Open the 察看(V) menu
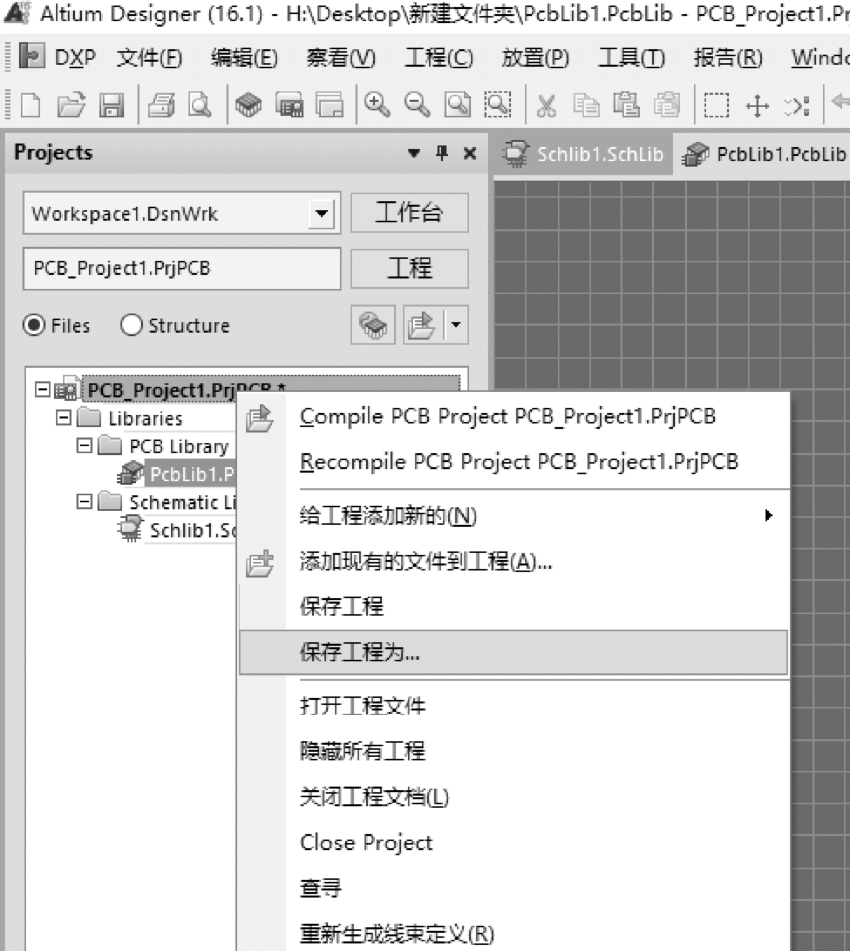 coord(341,57)
